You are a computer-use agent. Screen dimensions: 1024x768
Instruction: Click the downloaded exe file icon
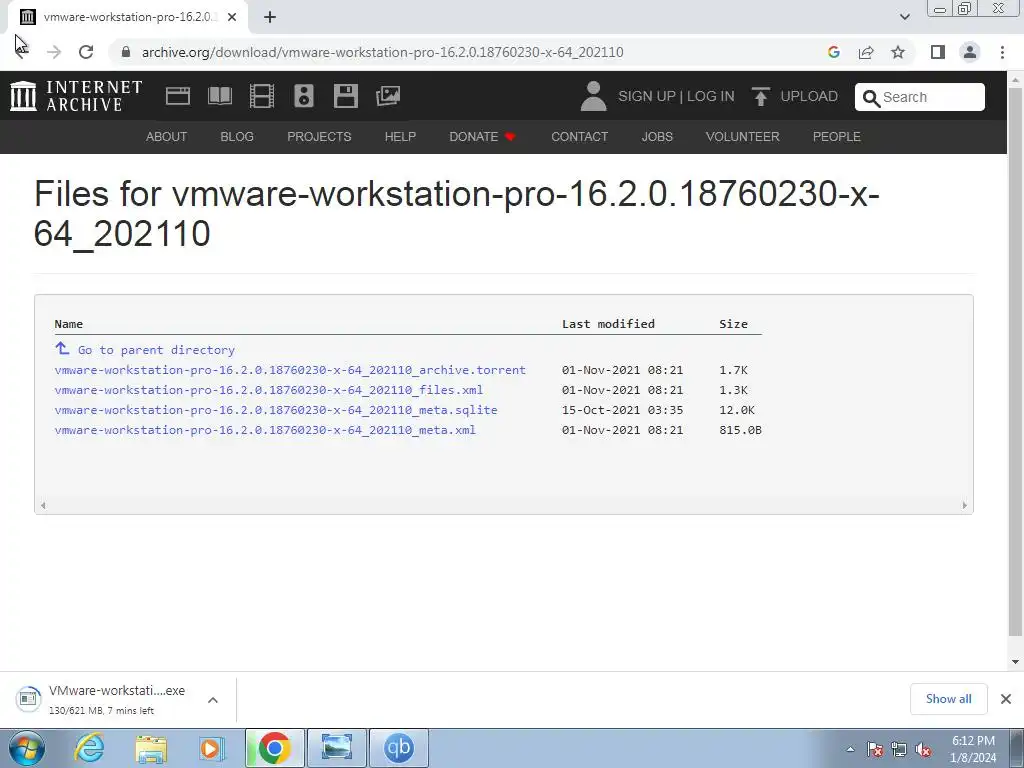28,699
